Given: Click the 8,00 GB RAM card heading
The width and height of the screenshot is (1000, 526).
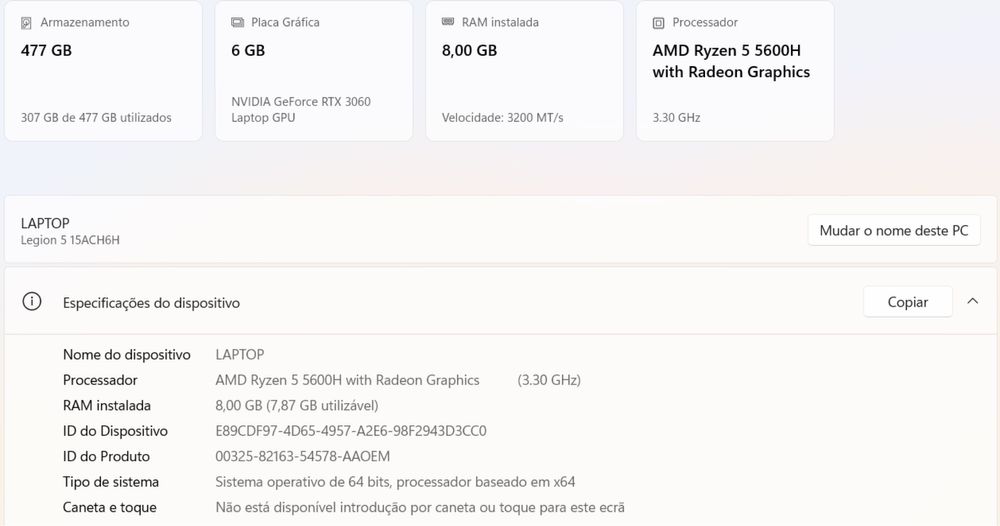Looking at the screenshot, I should coord(469,50).
